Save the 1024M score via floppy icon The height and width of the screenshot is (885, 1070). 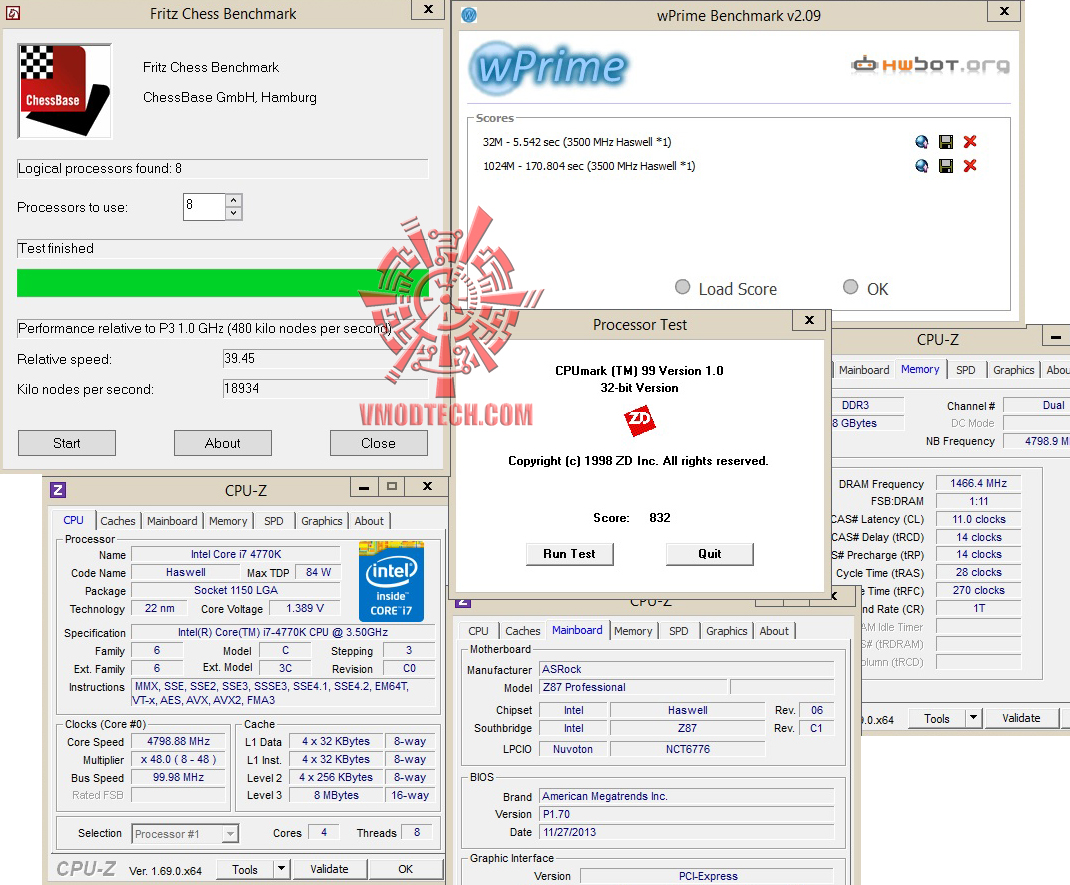[946, 166]
